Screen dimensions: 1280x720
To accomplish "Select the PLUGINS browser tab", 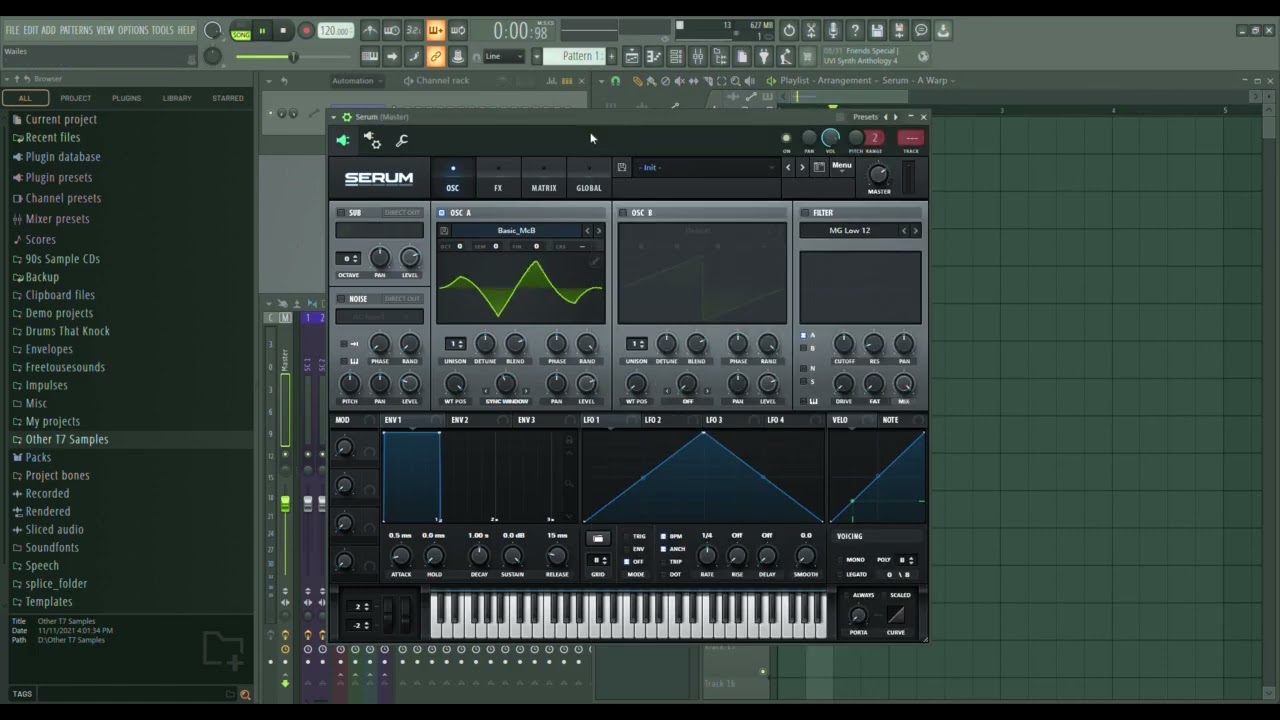I will 126,98.
